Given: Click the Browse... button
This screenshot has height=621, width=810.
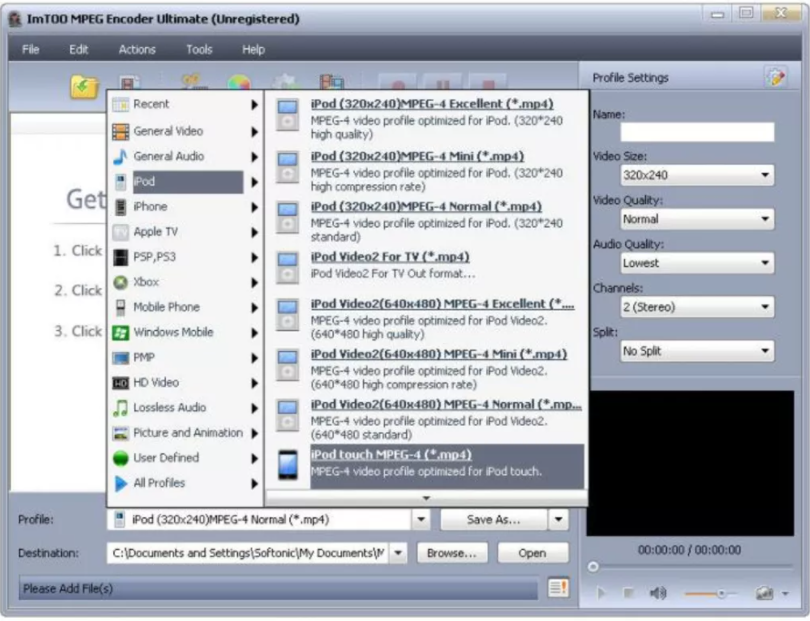Looking at the screenshot, I should coord(452,553).
